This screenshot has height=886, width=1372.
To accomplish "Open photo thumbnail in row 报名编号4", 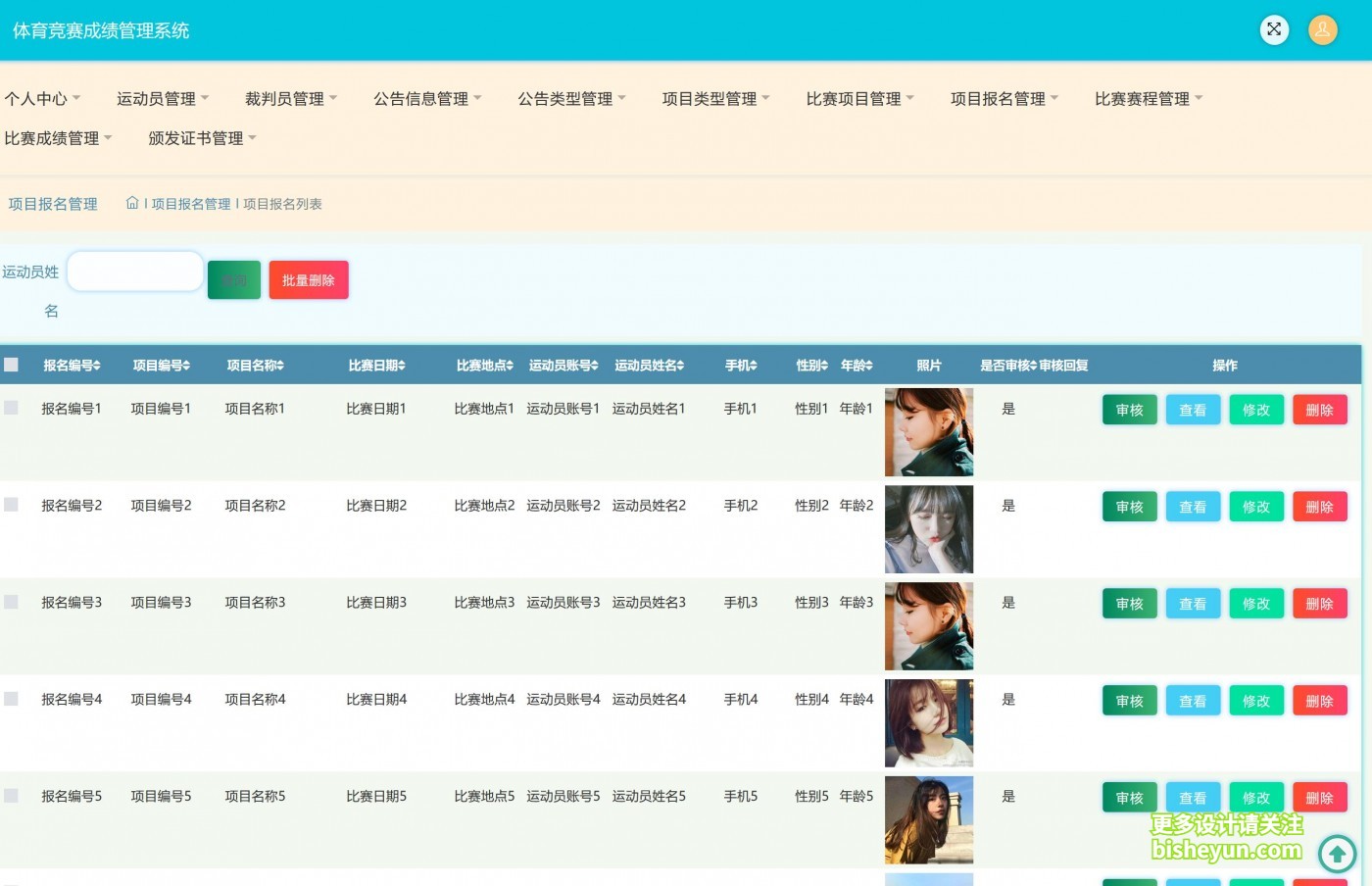I will (x=929, y=723).
